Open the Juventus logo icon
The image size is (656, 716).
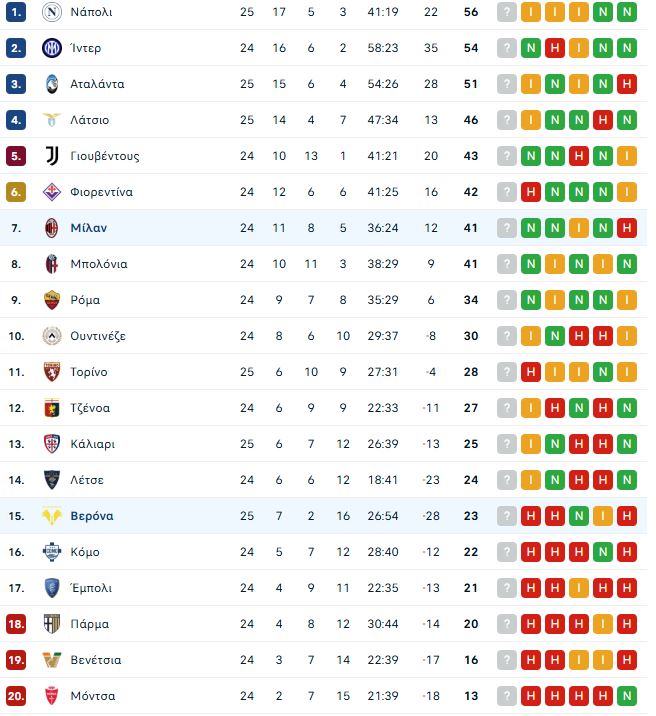point(52,156)
